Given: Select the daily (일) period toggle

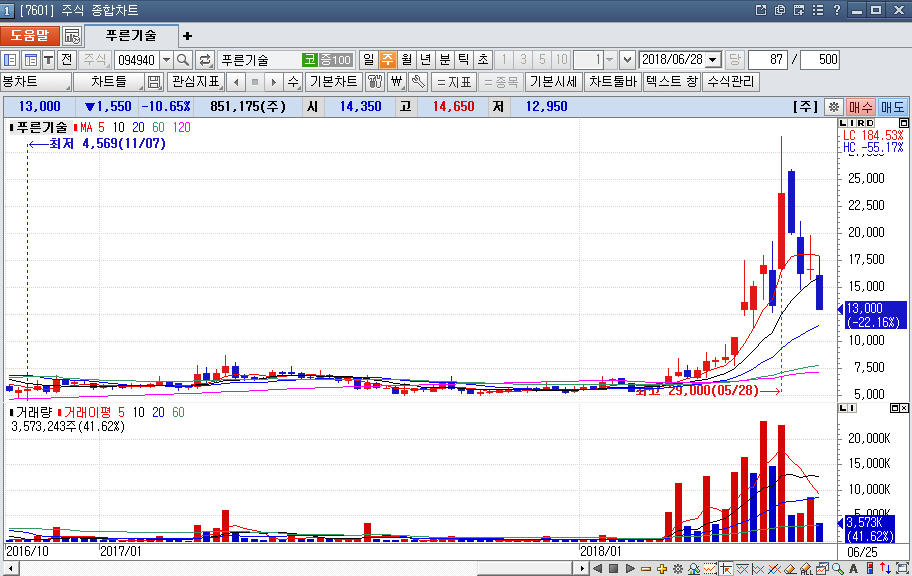Looking at the screenshot, I should (368, 60).
